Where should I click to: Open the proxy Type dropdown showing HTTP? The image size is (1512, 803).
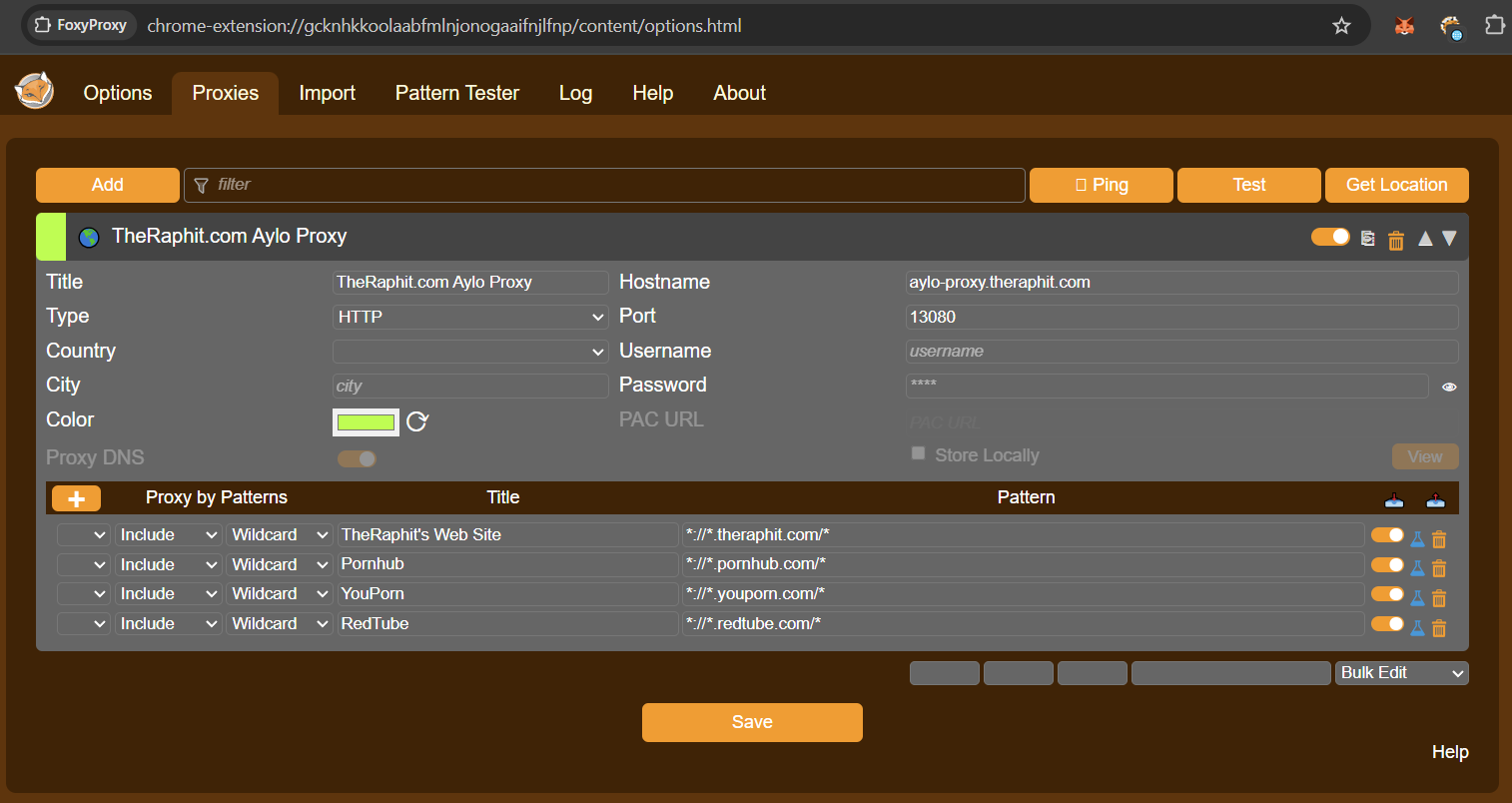pyautogui.click(x=470, y=317)
